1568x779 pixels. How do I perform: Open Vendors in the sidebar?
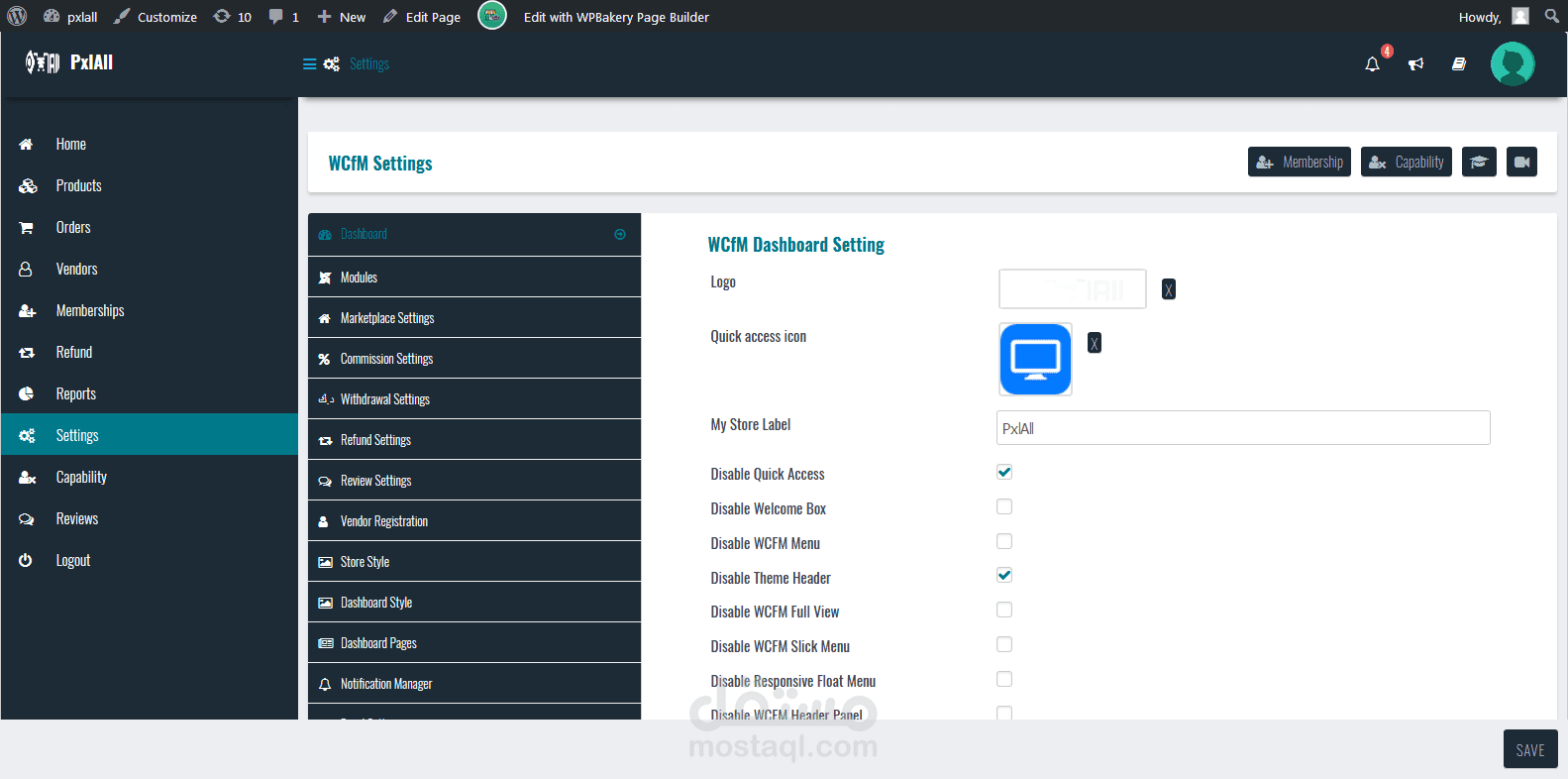(149, 270)
